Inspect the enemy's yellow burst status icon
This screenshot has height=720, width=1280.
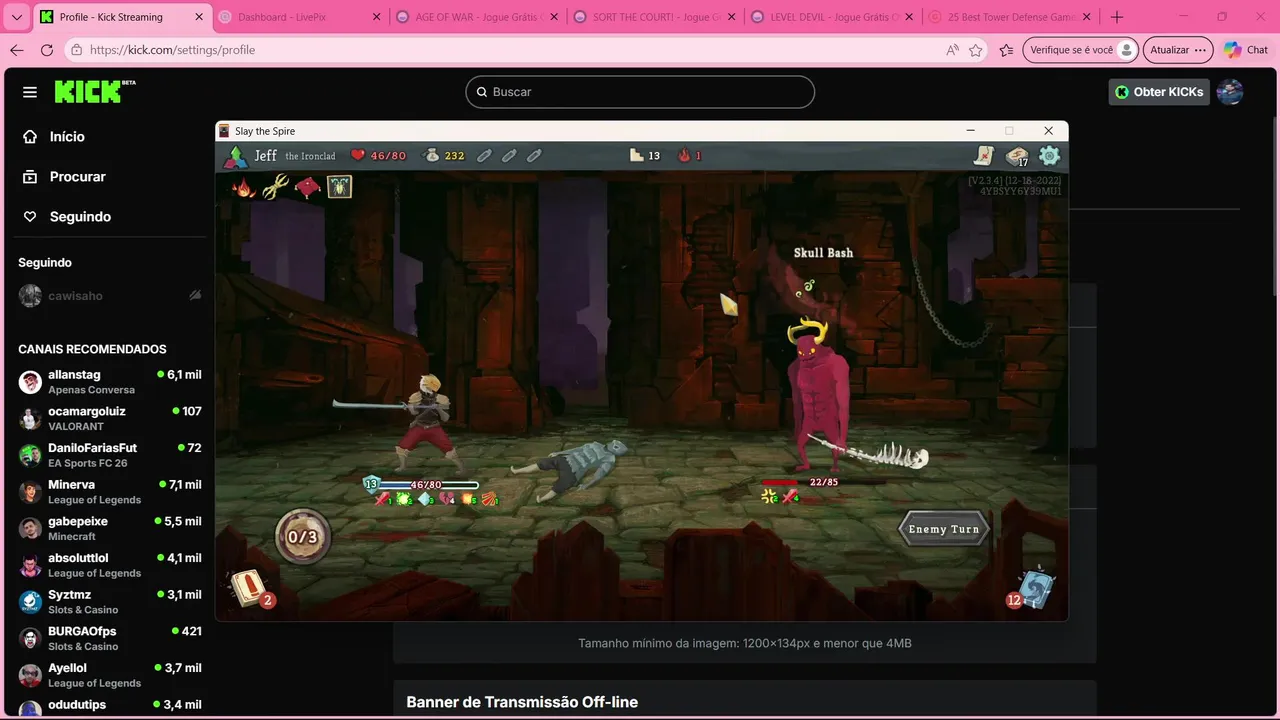point(769,496)
